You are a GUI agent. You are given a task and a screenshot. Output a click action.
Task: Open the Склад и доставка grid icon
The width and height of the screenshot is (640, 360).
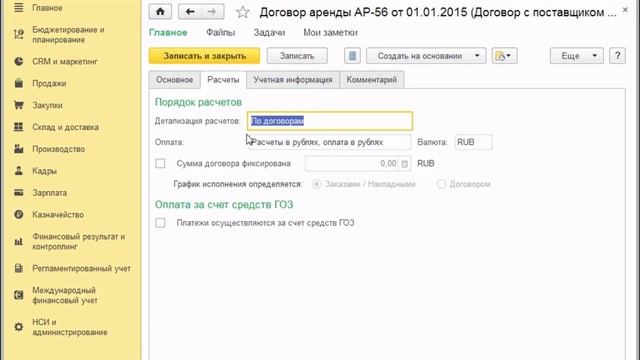click(x=19, y=127)
